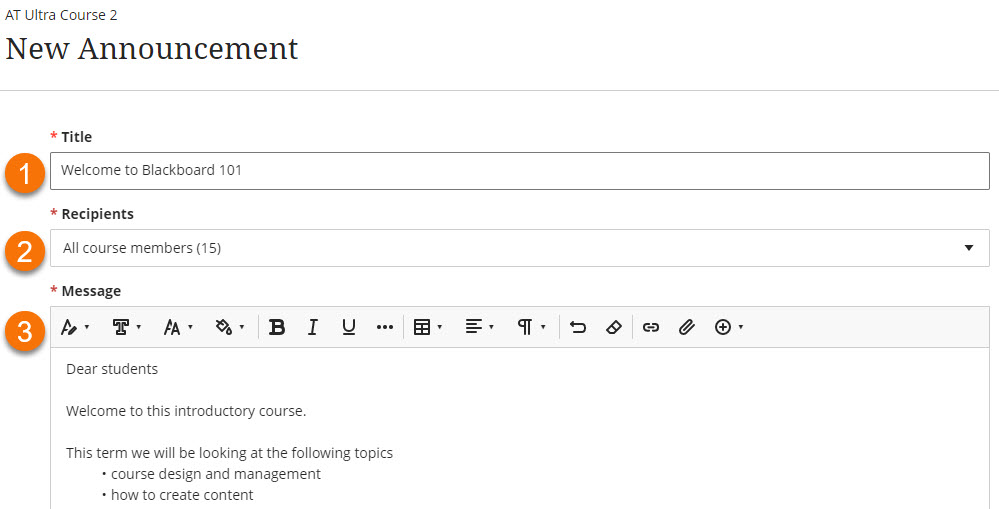The width and height of the screenshot is (999, 509).
Task: Toggle bold formatting in the message toolbar
Action: point(277,327)
